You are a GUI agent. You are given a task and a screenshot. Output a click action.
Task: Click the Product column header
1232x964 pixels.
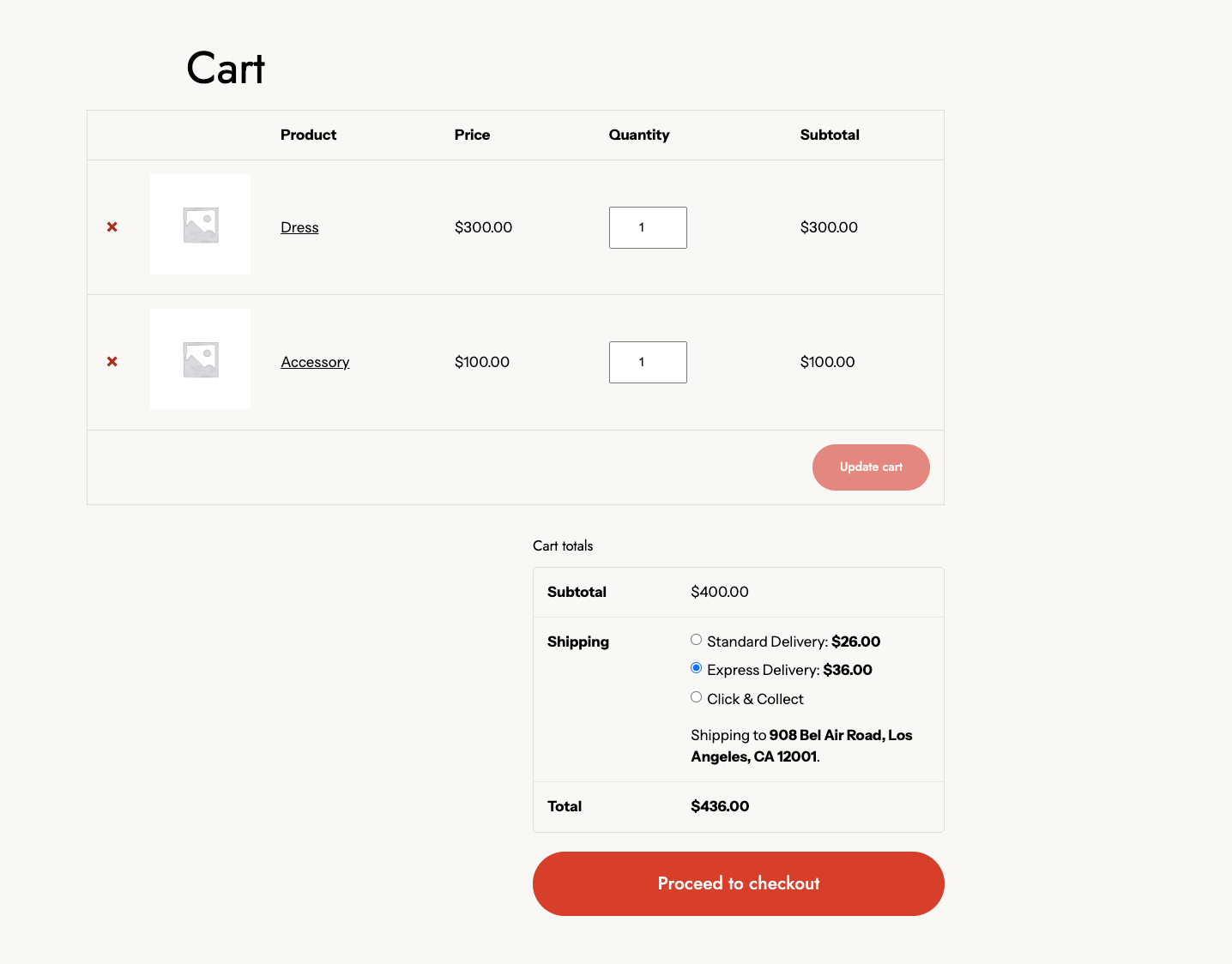308,135
